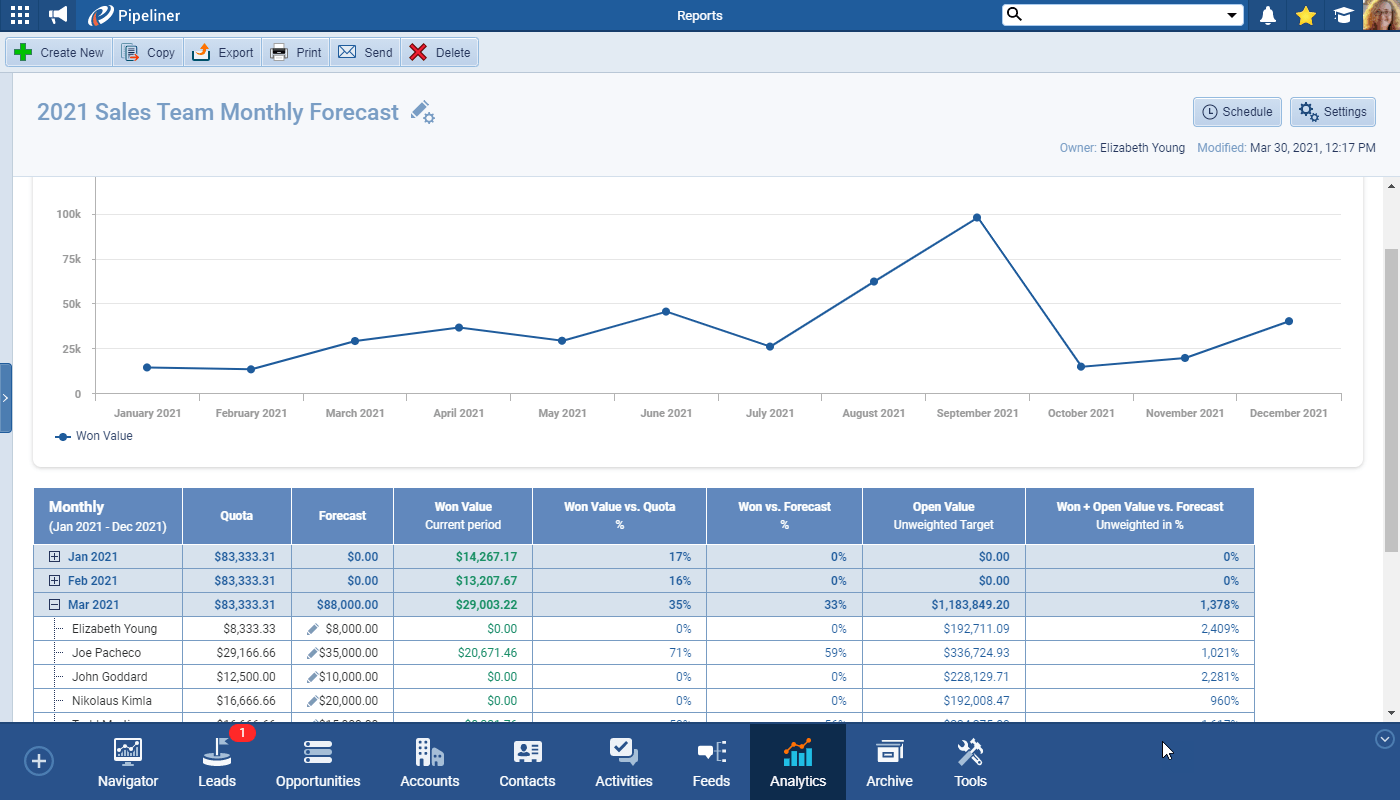Open the app grid launcher icon
This screenshot has height=800, width=1400.
click(x=19, y=15)
